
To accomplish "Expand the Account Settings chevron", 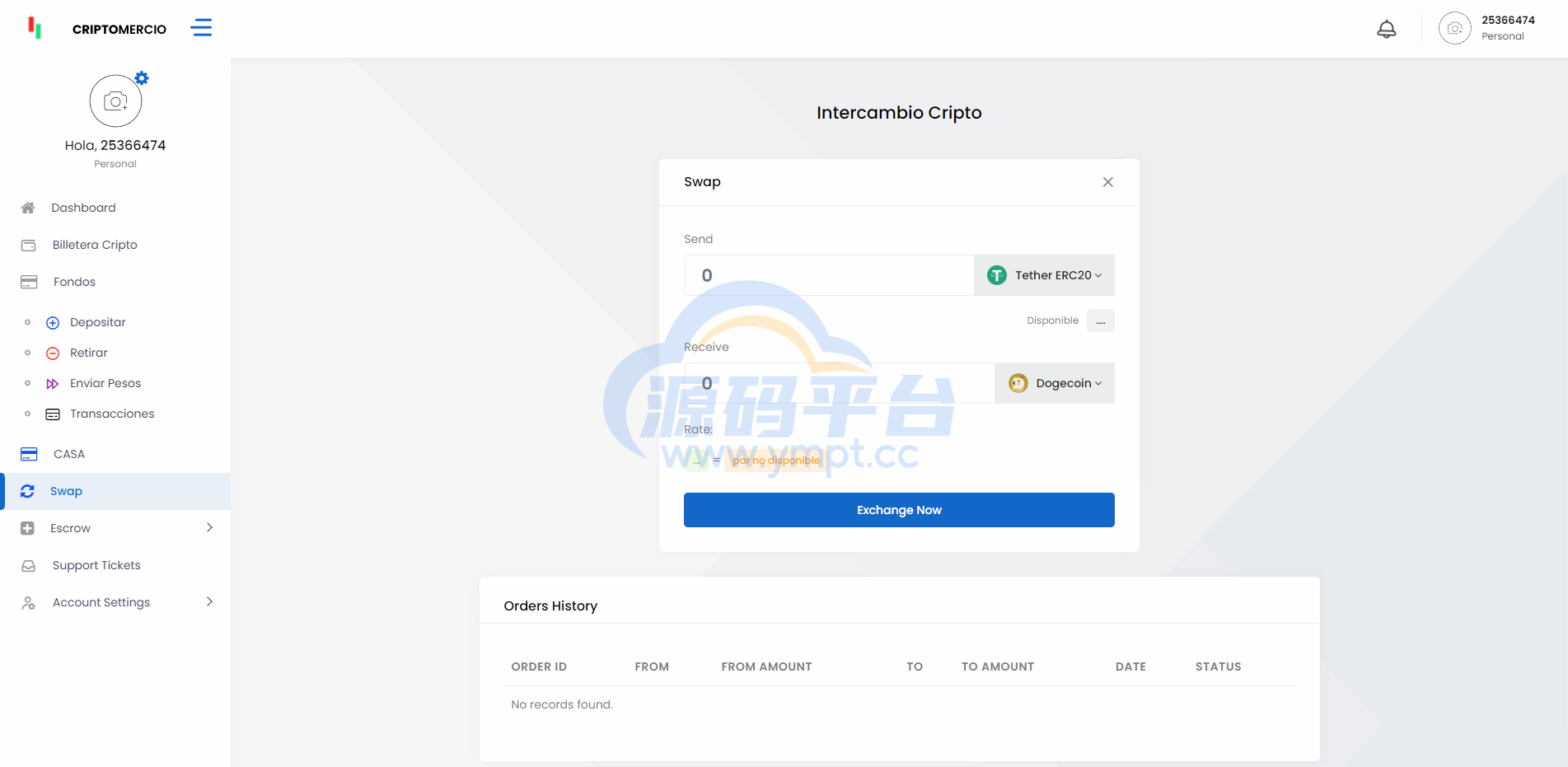I will (x=209, y=601).
